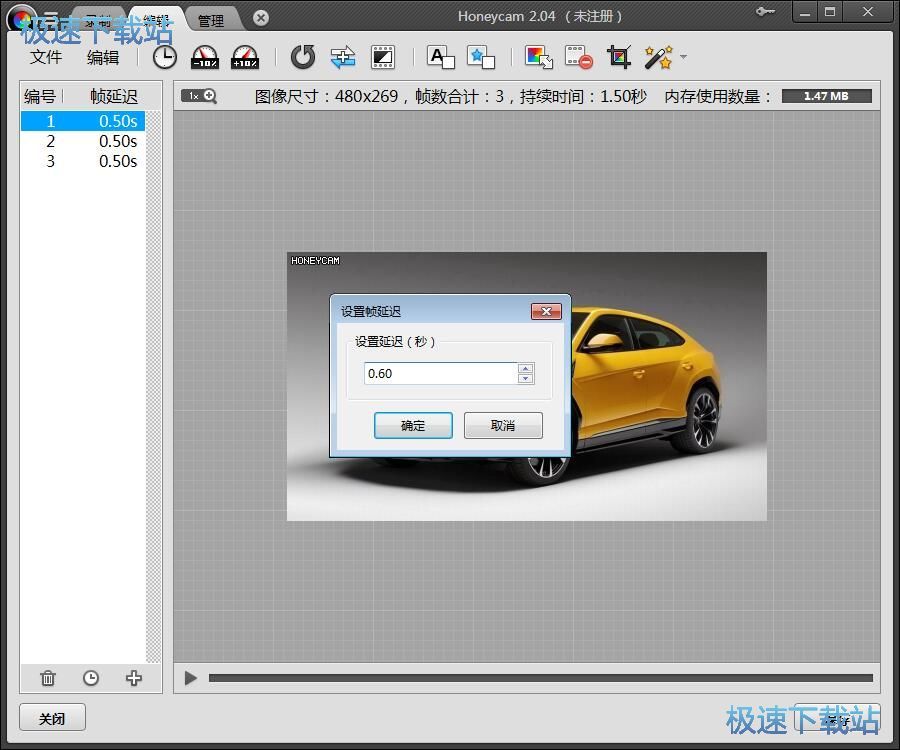
Task: Select frame 2 in the frame list
Action: [83, 141]
